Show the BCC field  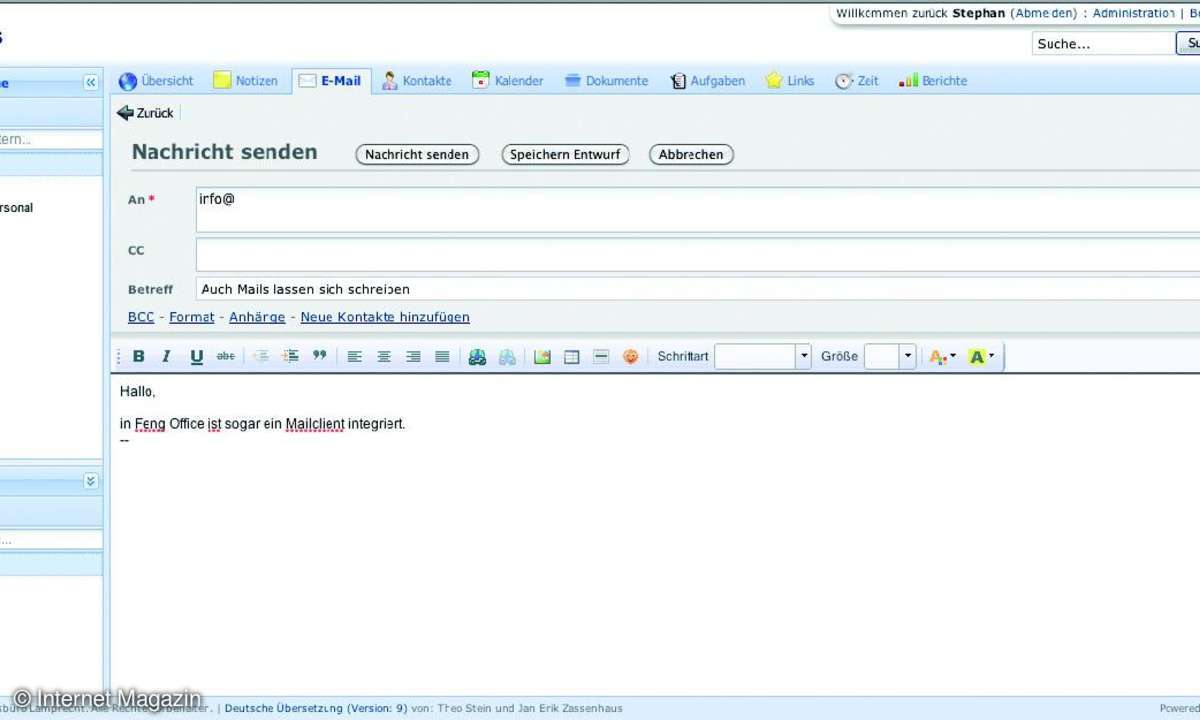pyautogui.click(x=141, y=317)
